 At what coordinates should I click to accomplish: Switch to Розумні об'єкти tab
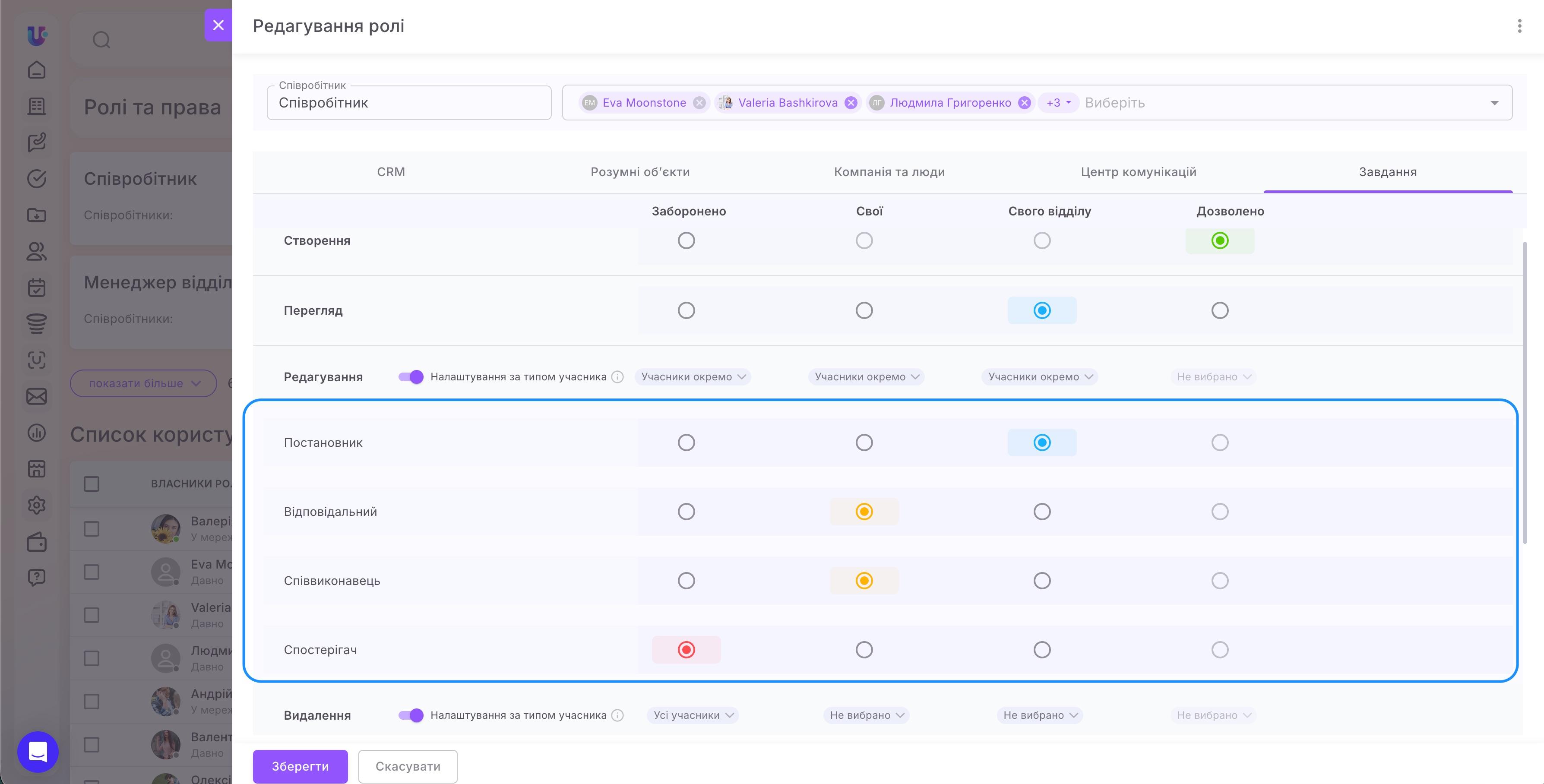640,172
